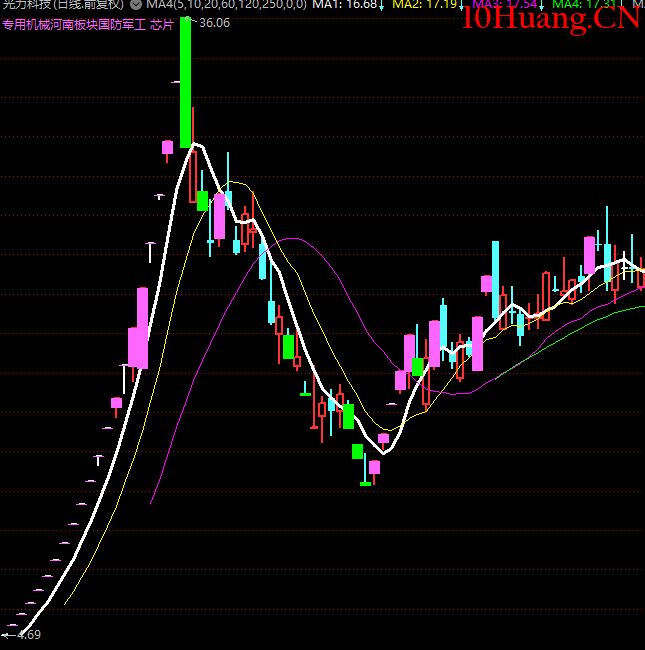Select the green MA4: 17.31 value label
The width and height of the screenshot is (645, 650).
(x=584, y=5)
